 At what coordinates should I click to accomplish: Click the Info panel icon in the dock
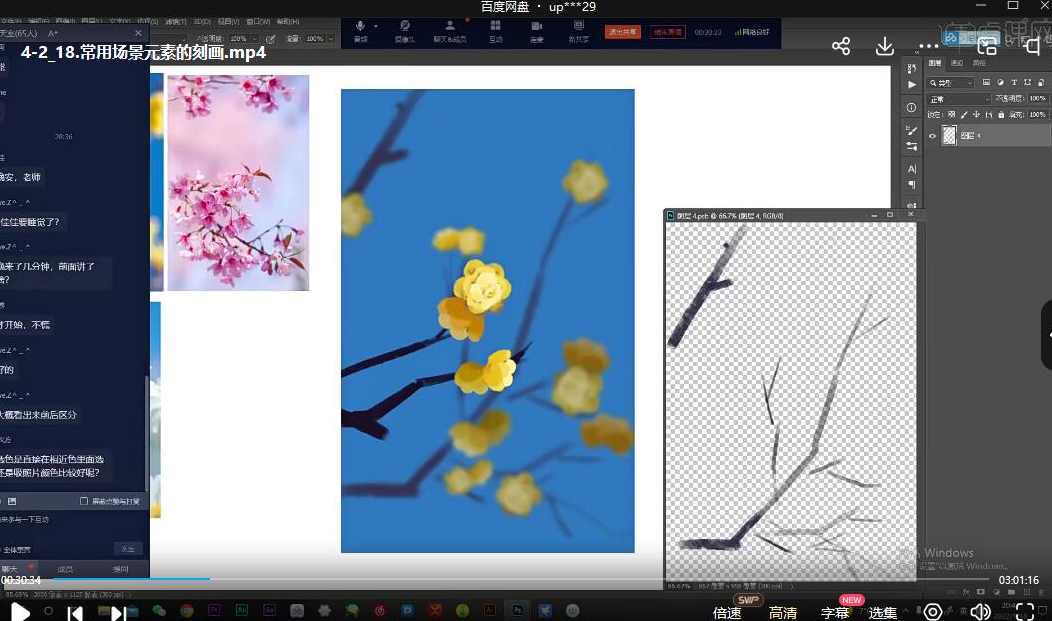coord(910,107)
